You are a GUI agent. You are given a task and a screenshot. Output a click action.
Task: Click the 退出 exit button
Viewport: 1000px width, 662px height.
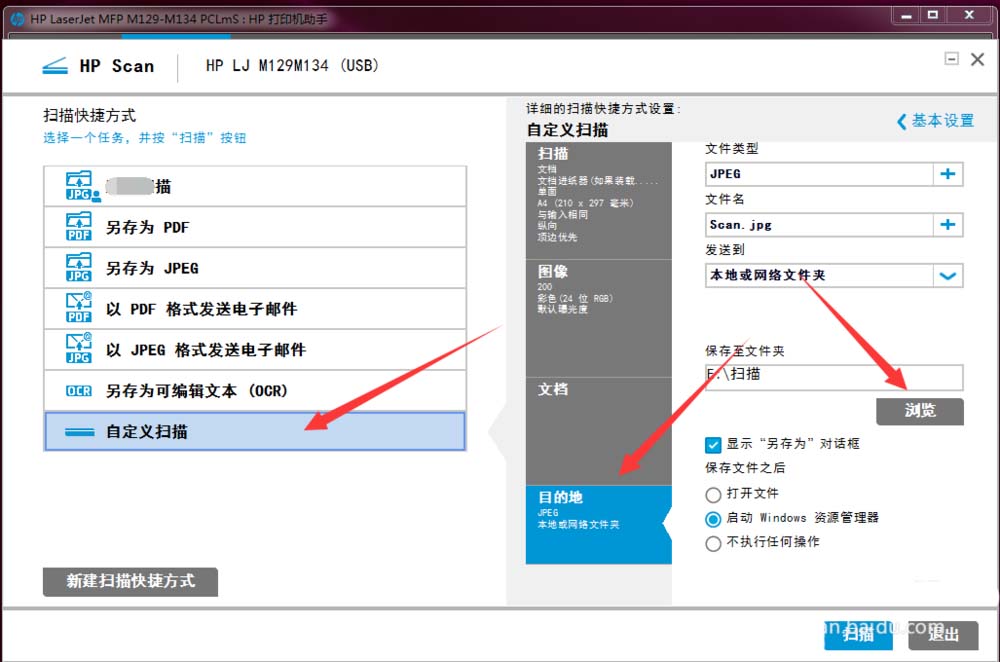coord(943,635)
